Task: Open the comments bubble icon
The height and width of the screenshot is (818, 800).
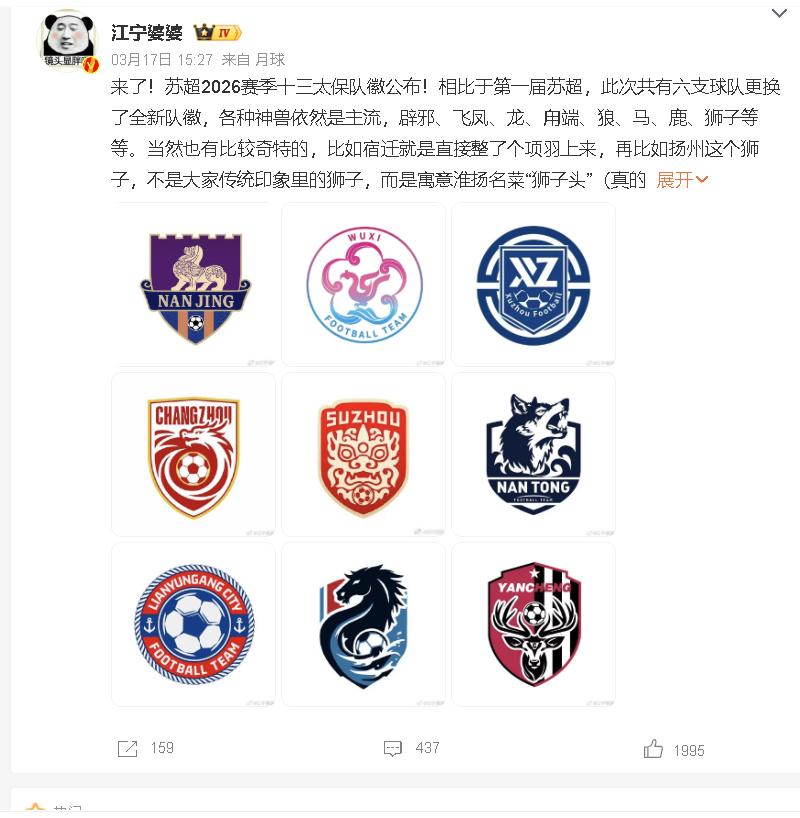Action: point(392,749)
